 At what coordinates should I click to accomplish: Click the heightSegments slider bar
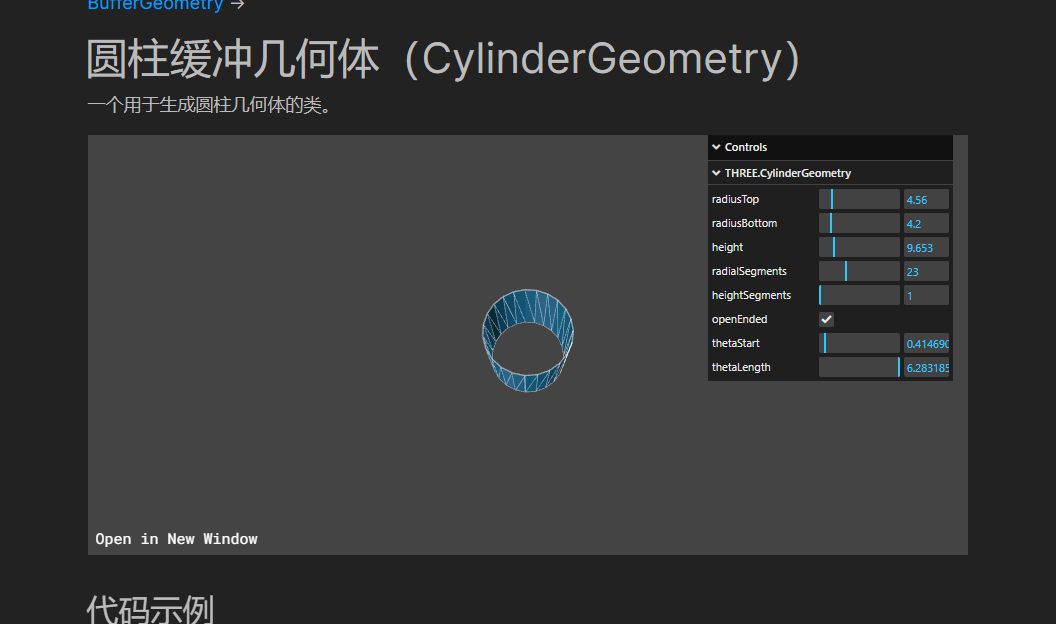click(859, 295)
